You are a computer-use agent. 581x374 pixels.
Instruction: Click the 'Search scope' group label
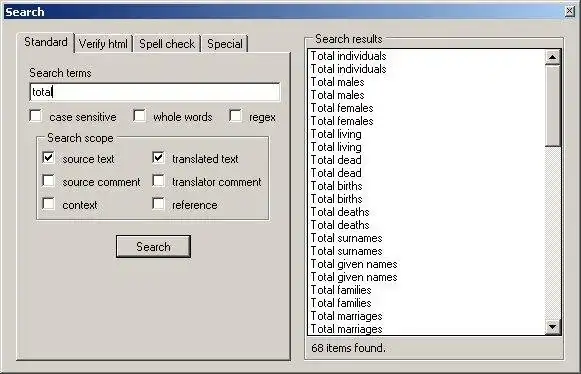[80, 138]
